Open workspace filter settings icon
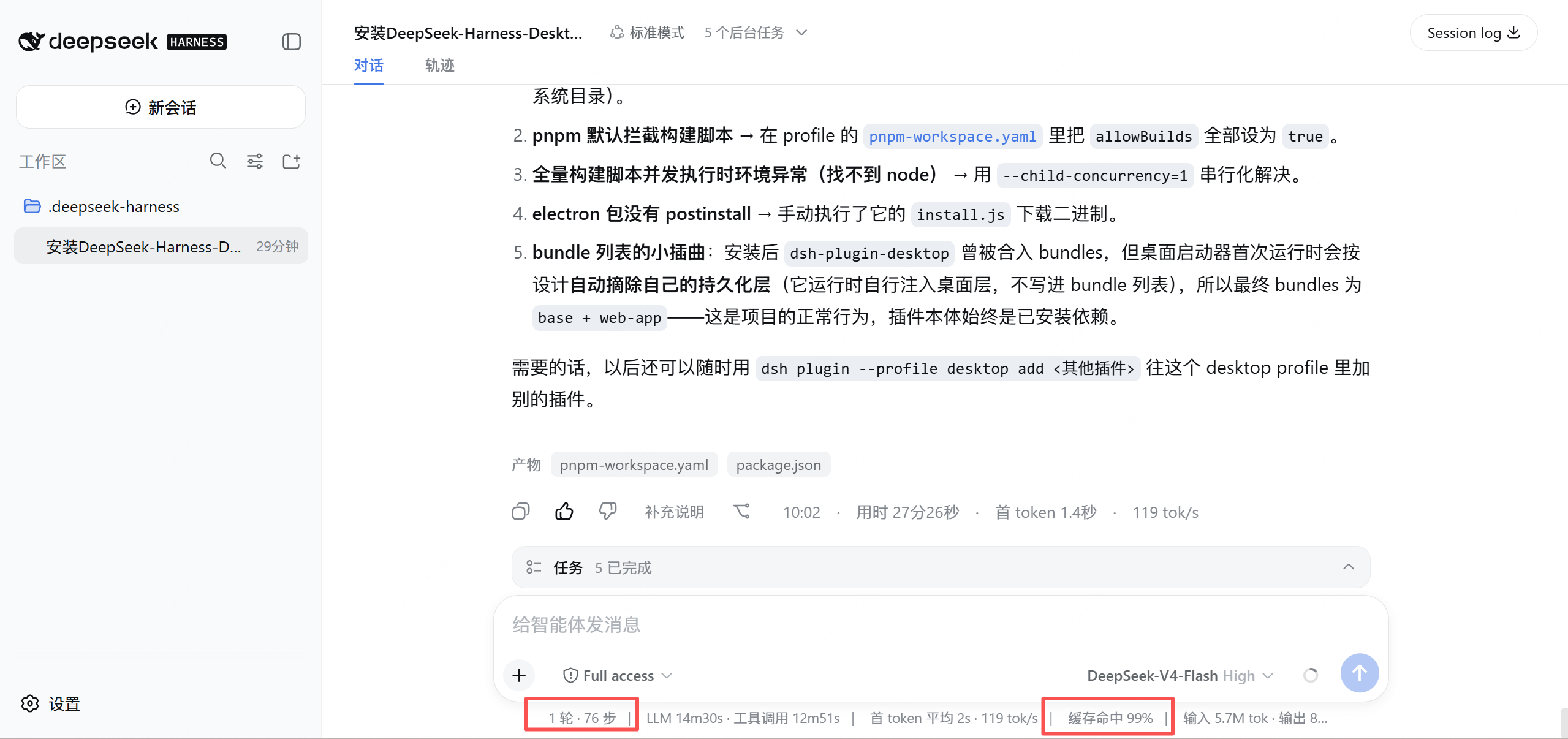 coord(255,161)
